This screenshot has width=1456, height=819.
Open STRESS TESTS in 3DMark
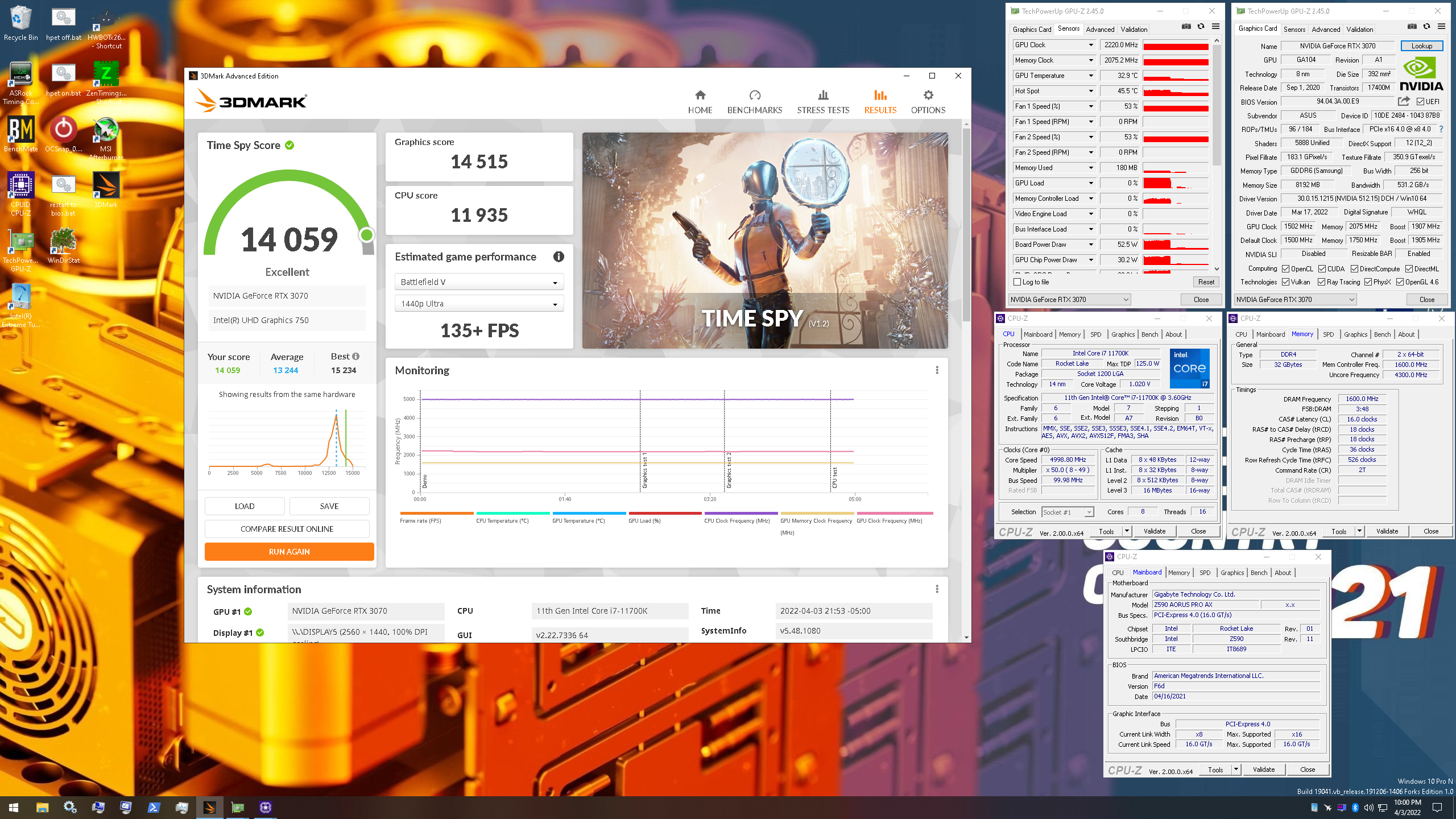click(823, 102)
